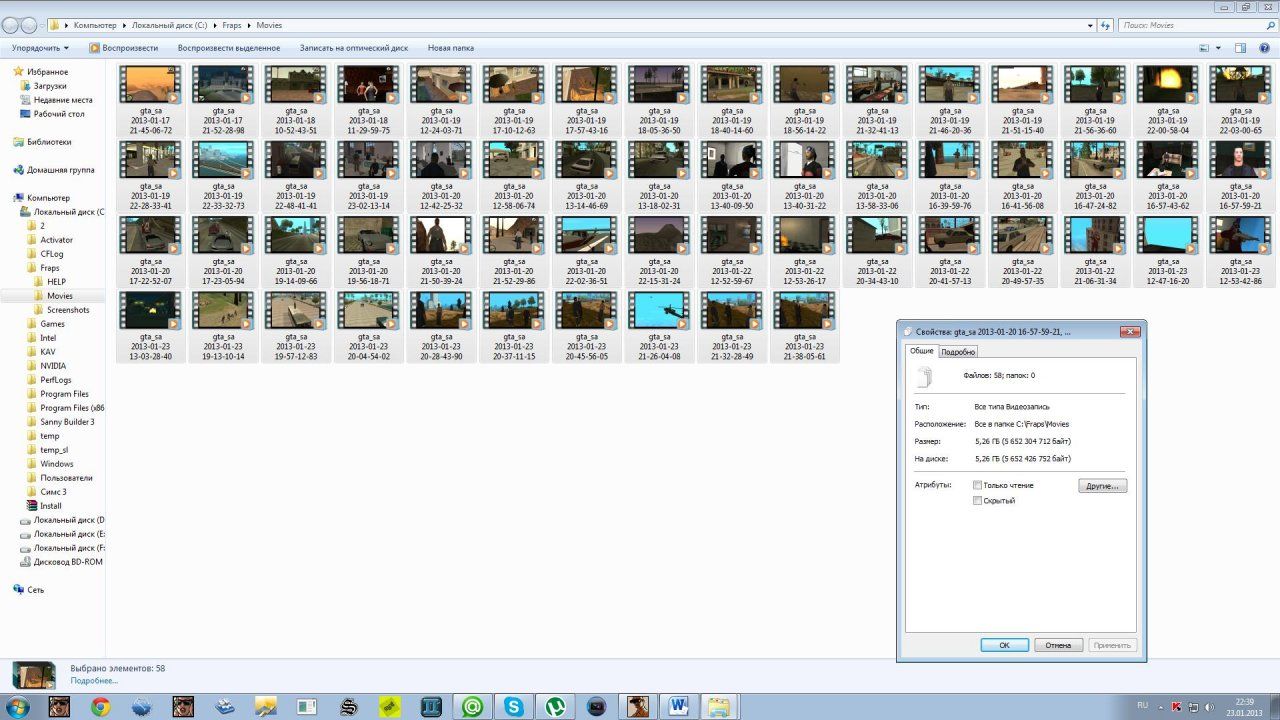Viewport: 1280px width, 720px height.
Task: Click Воспроизвести выделенное in toolbar
Action: point(229,48)
